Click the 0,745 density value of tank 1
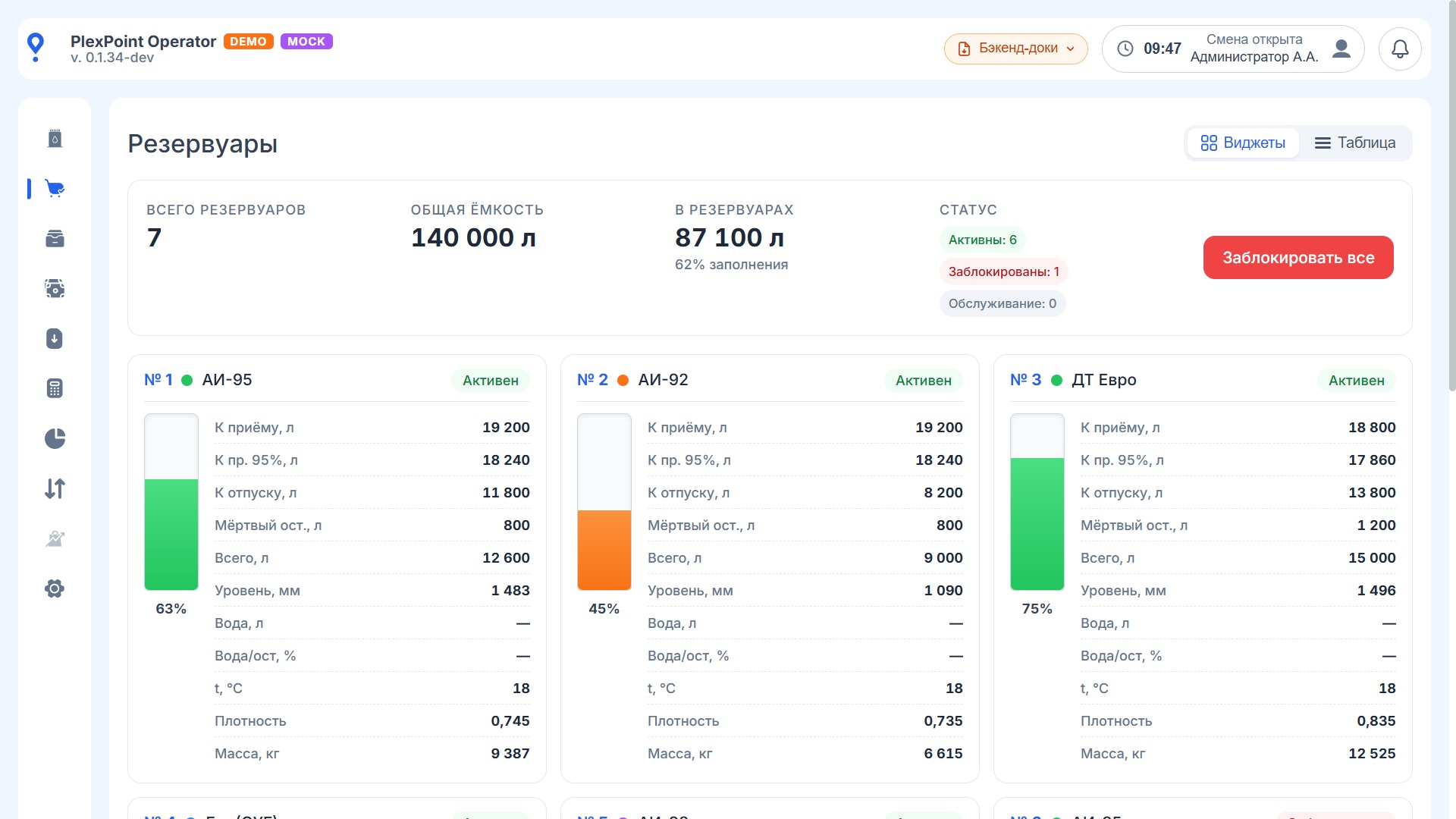Screen dimensions: 1456x819 click(510, 721)
